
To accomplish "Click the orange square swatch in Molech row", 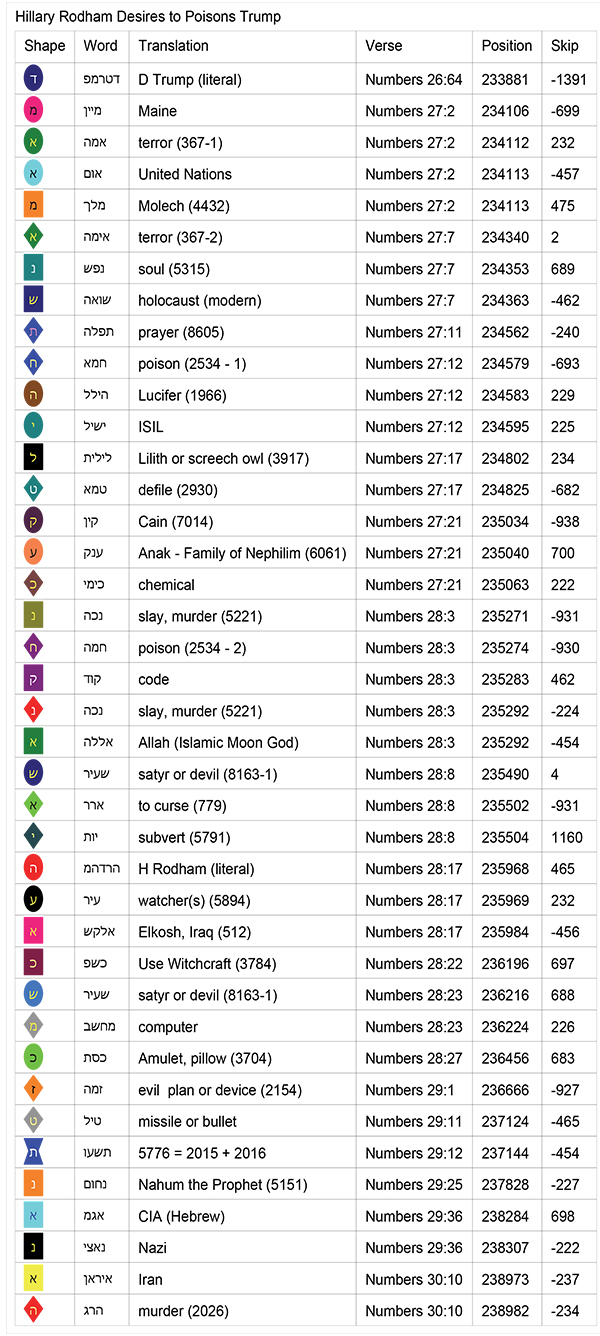I will [x=34, y=206].
